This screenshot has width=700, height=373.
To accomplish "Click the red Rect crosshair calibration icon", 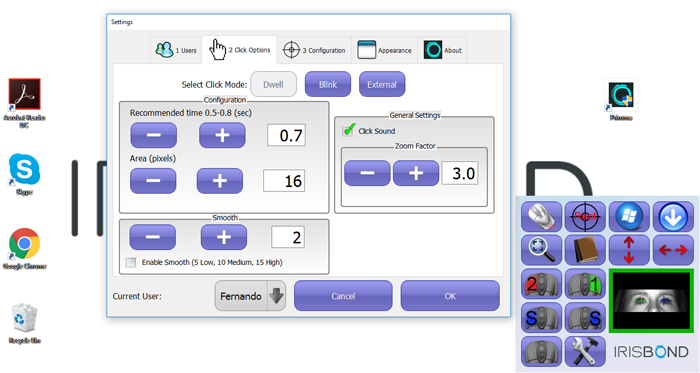I will (x=585, y=216).
